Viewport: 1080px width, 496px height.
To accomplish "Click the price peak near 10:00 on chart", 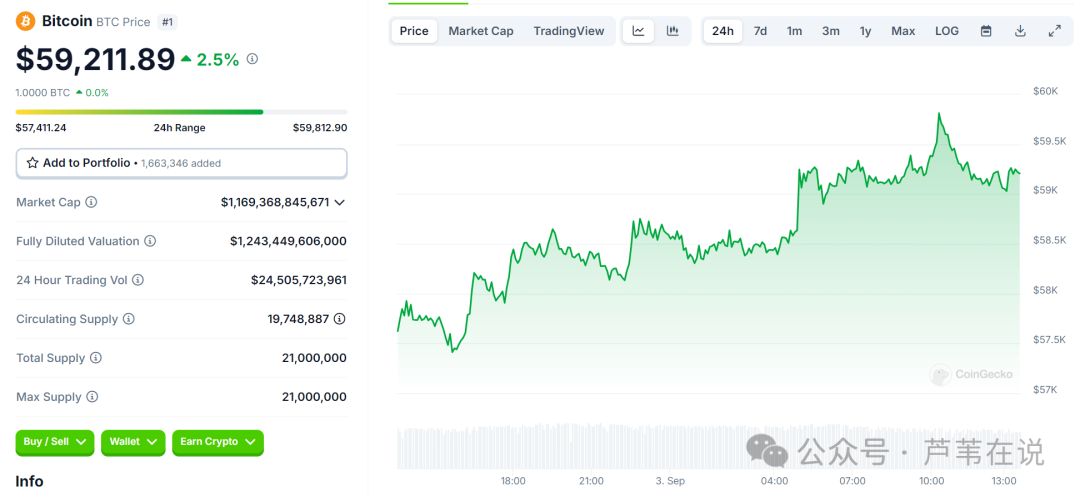I will click(x=939, y=114).
